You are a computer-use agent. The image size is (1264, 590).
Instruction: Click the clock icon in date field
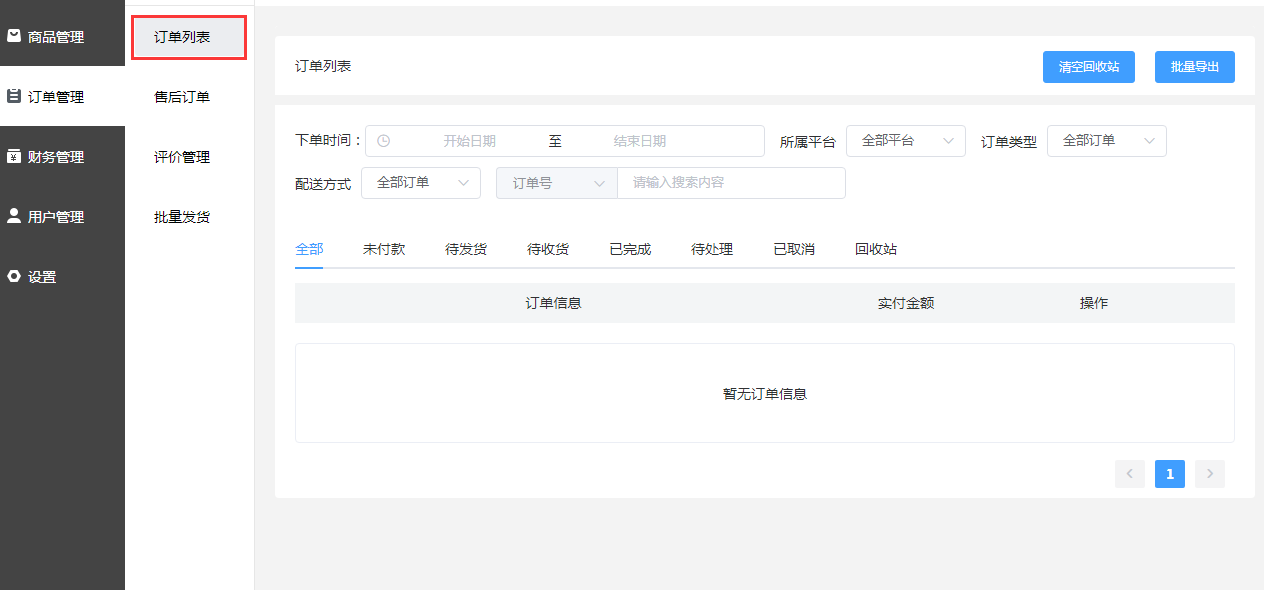coord(383,141)
